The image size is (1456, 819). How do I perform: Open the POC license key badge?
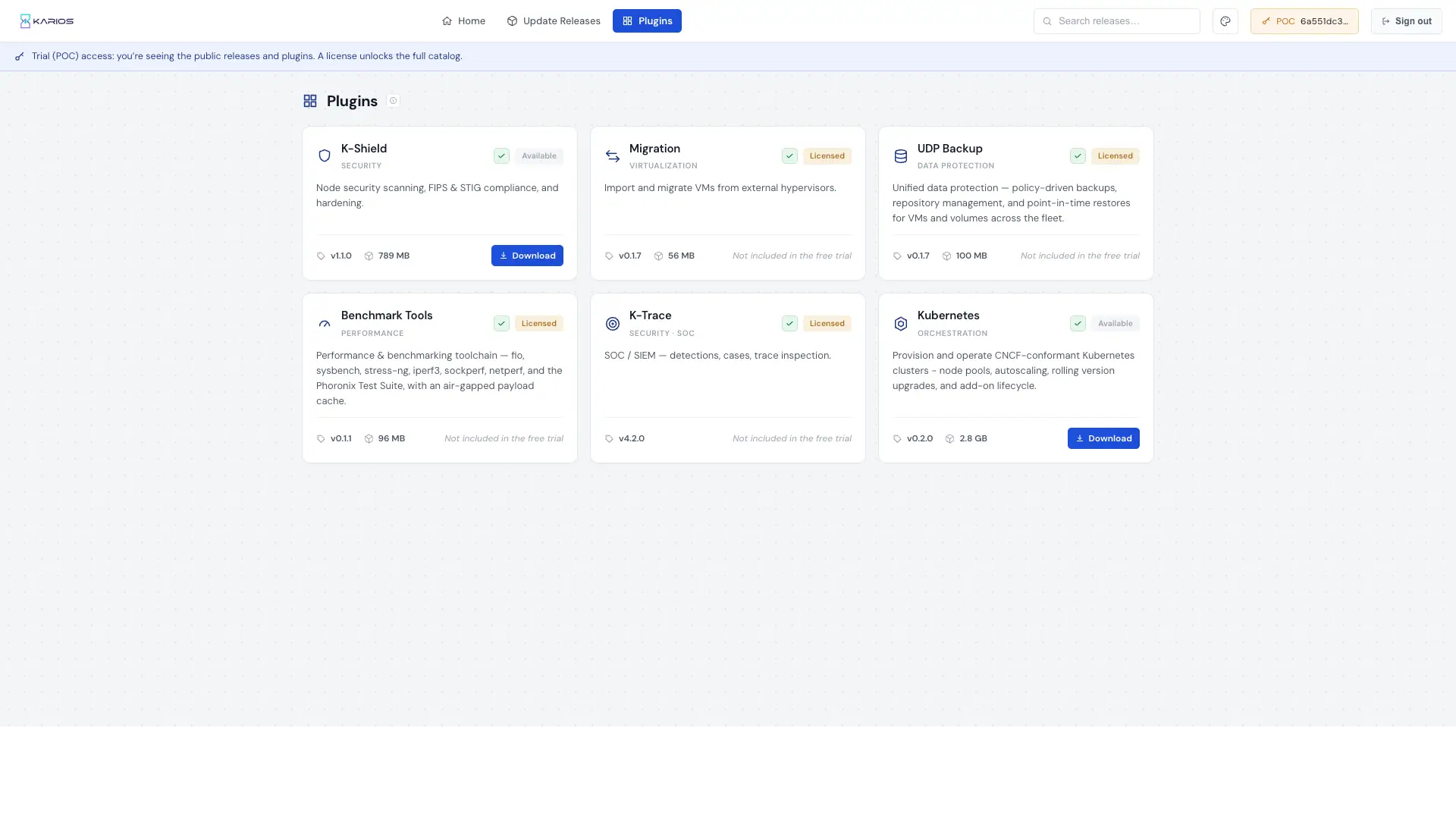1304,21
